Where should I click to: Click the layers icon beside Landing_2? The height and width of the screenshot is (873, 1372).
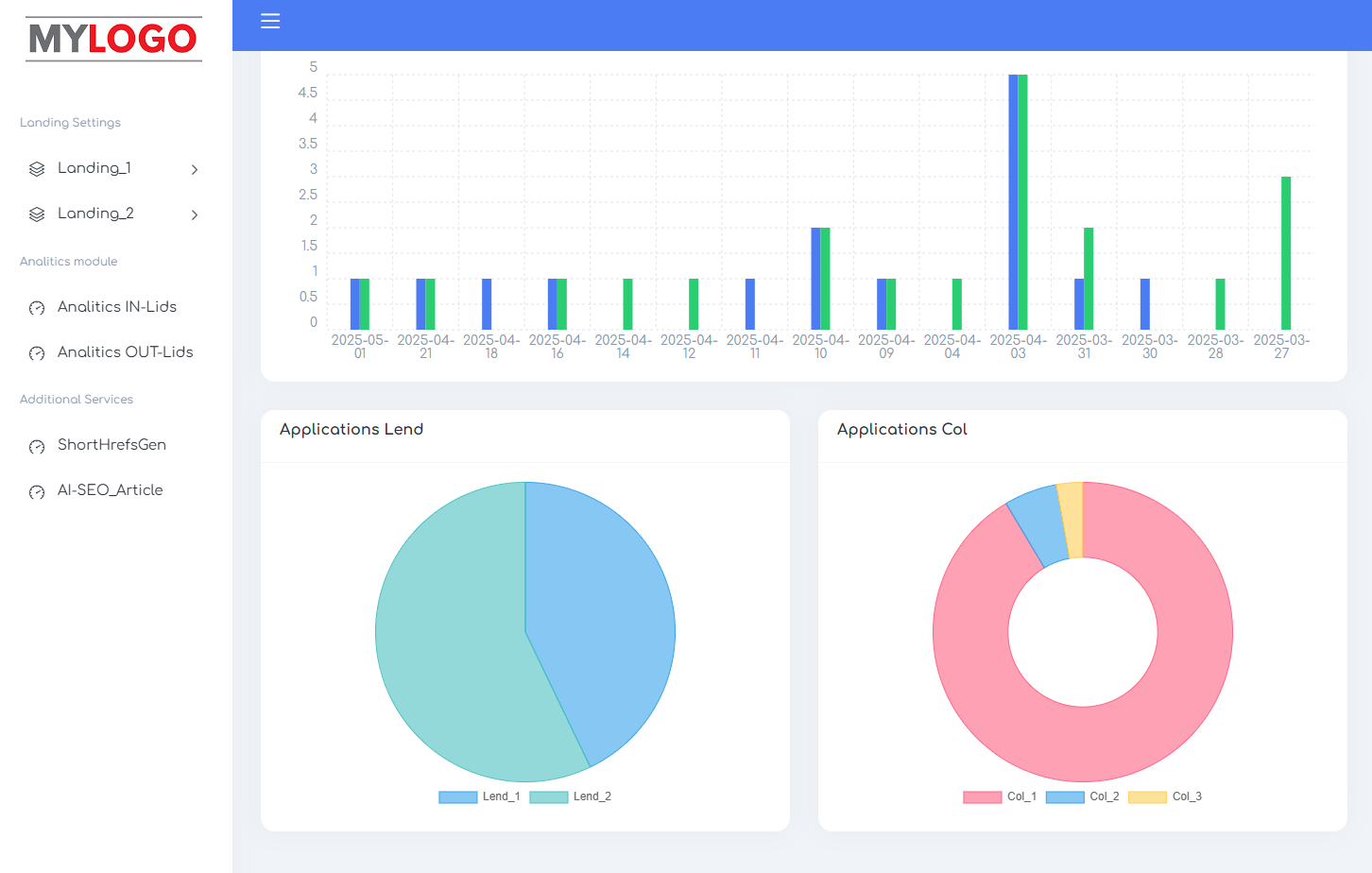click(37, 214)
